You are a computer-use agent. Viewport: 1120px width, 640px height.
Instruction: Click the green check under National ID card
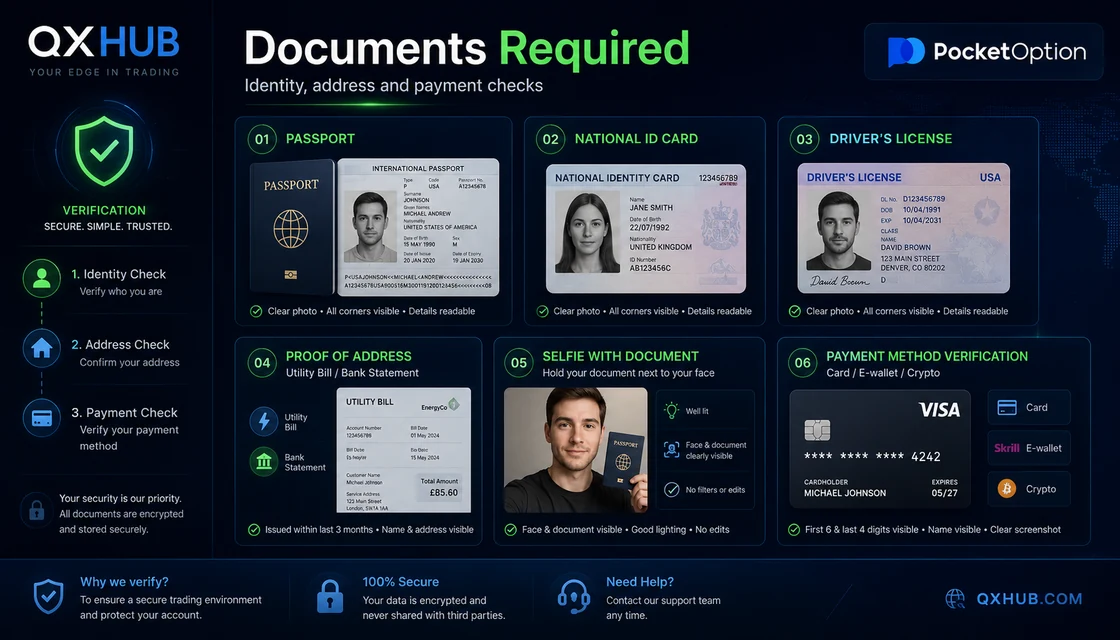click(542, 311)
